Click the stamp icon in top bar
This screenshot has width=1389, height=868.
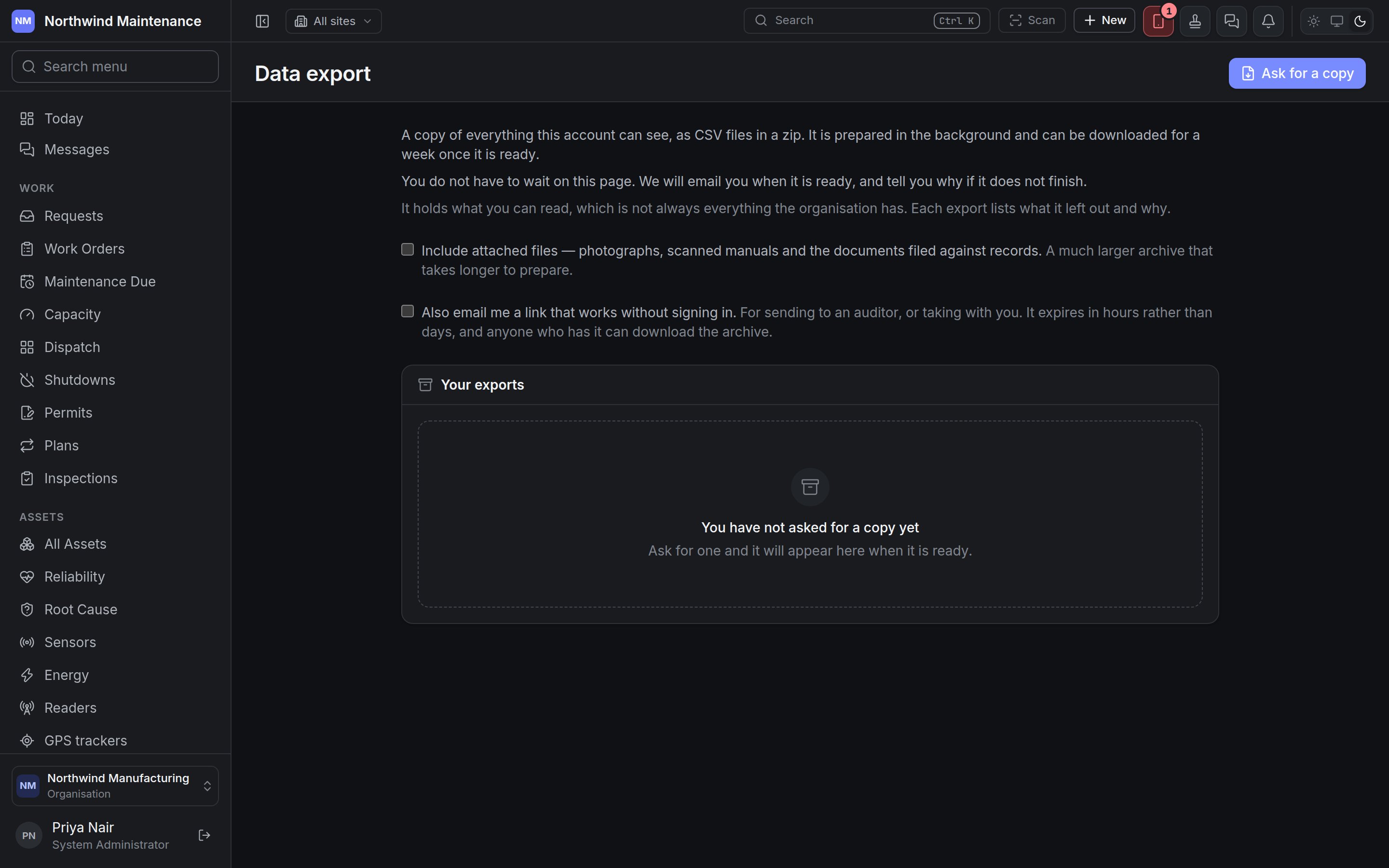pyautogui.click(x=1195, y=21)
